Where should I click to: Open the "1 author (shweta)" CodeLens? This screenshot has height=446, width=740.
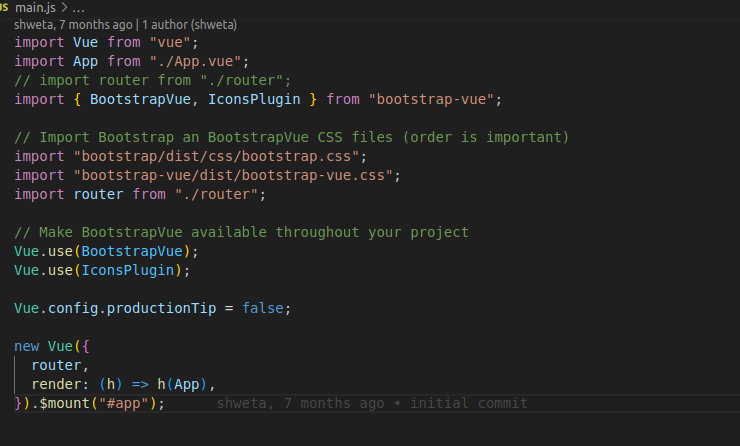coord(188,24)
